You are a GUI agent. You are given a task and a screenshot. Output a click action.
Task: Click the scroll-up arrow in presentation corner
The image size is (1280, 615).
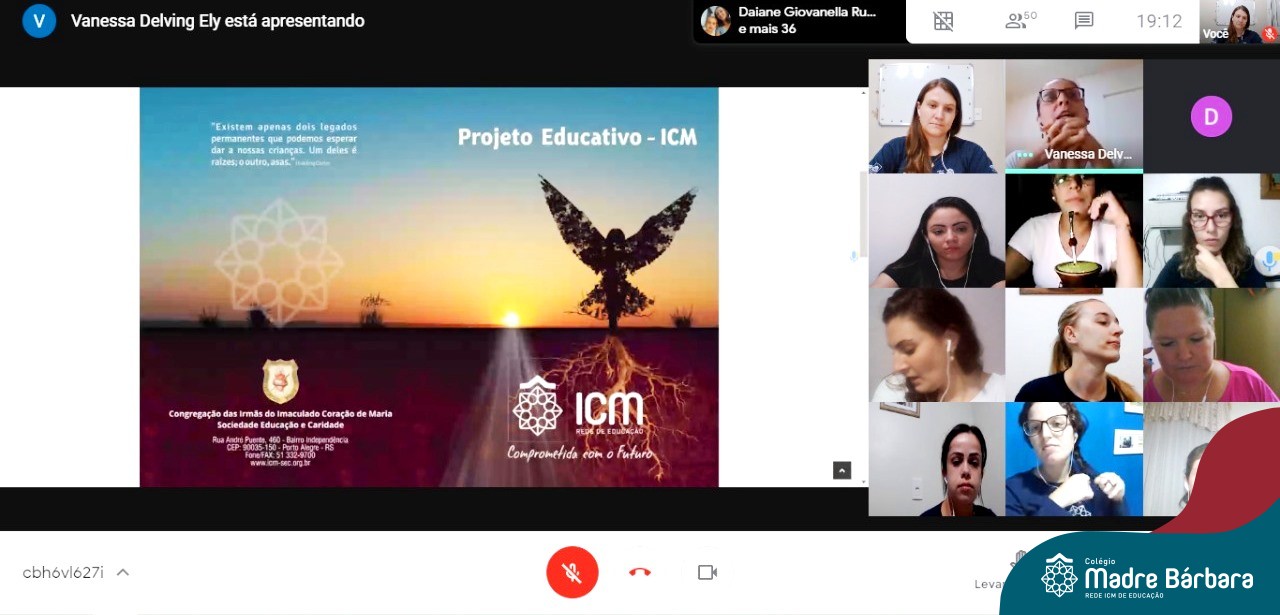pos(842,470)
